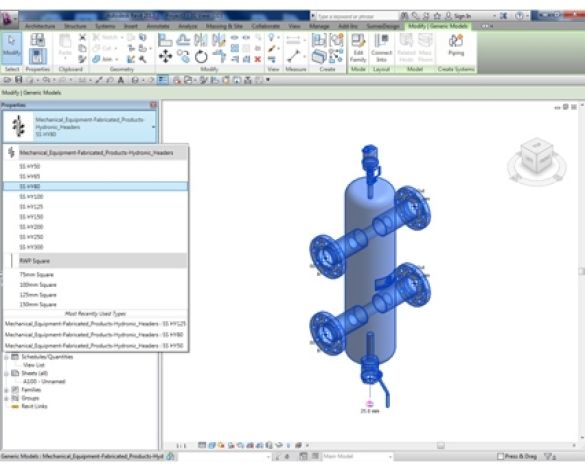The image size is (585, 471).
Task: Expand the Sheets (all) tree node
Action: click(6, 373)
